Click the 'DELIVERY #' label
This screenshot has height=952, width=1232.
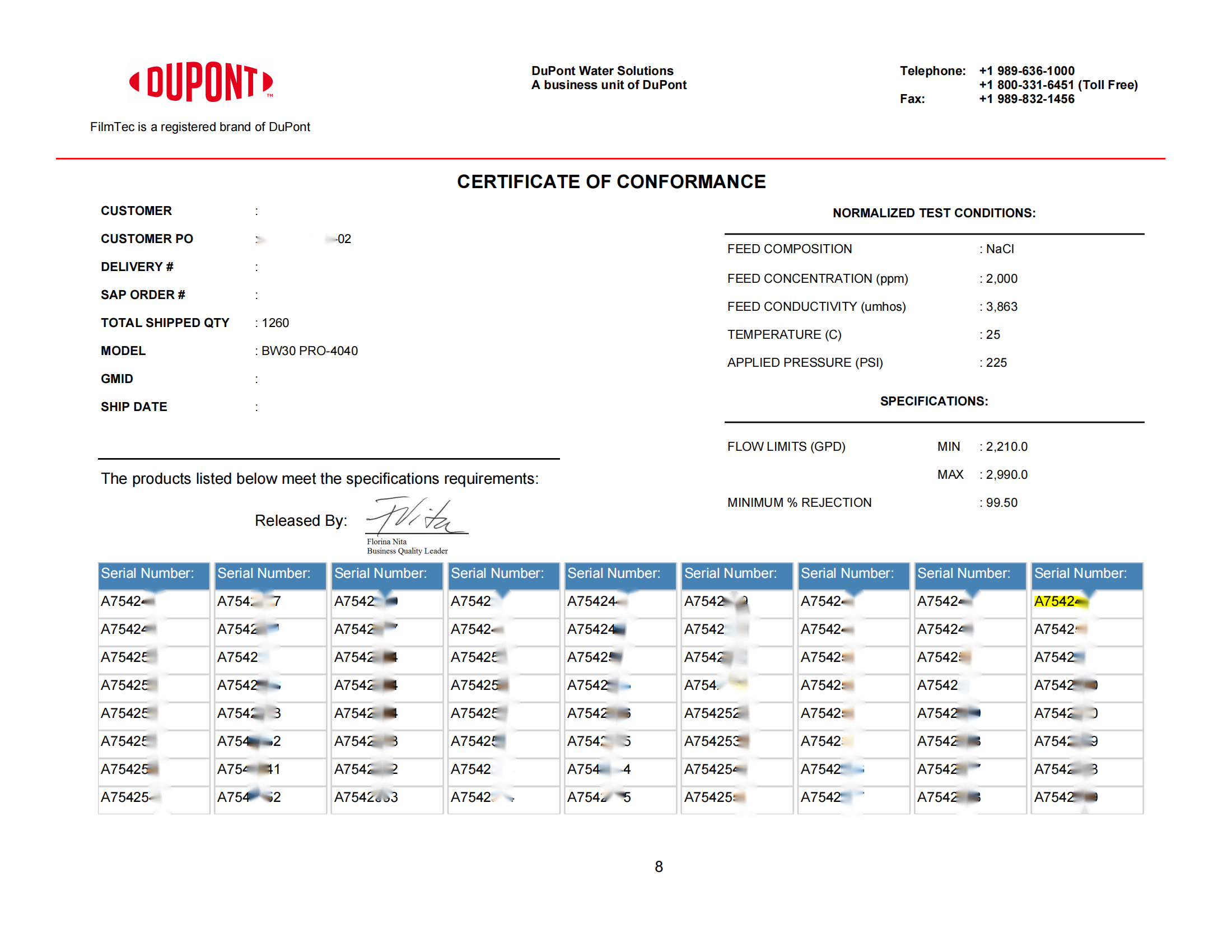(x=137, y=267)
